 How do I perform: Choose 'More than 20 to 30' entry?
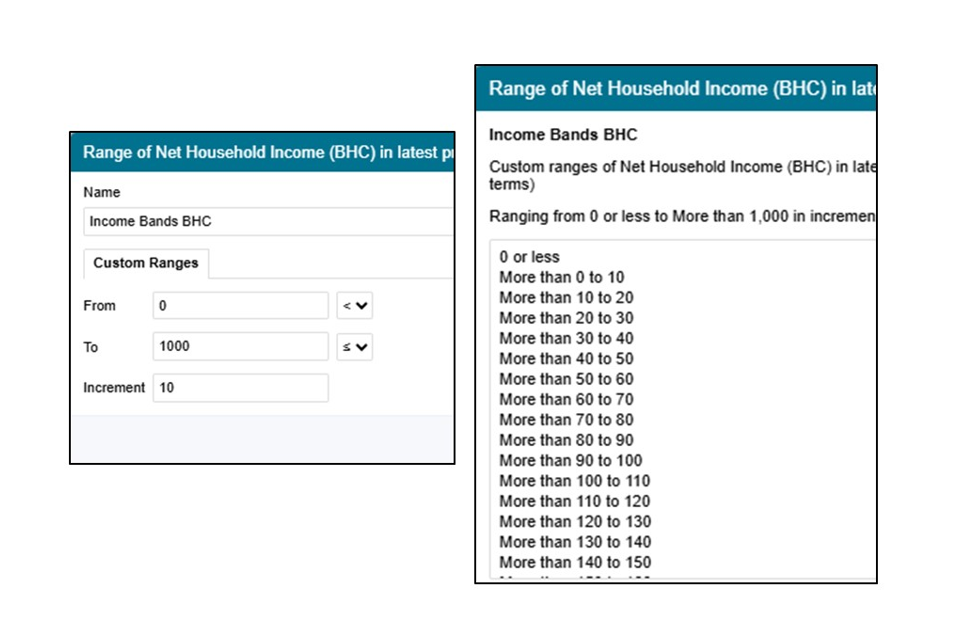coord(566,318)
